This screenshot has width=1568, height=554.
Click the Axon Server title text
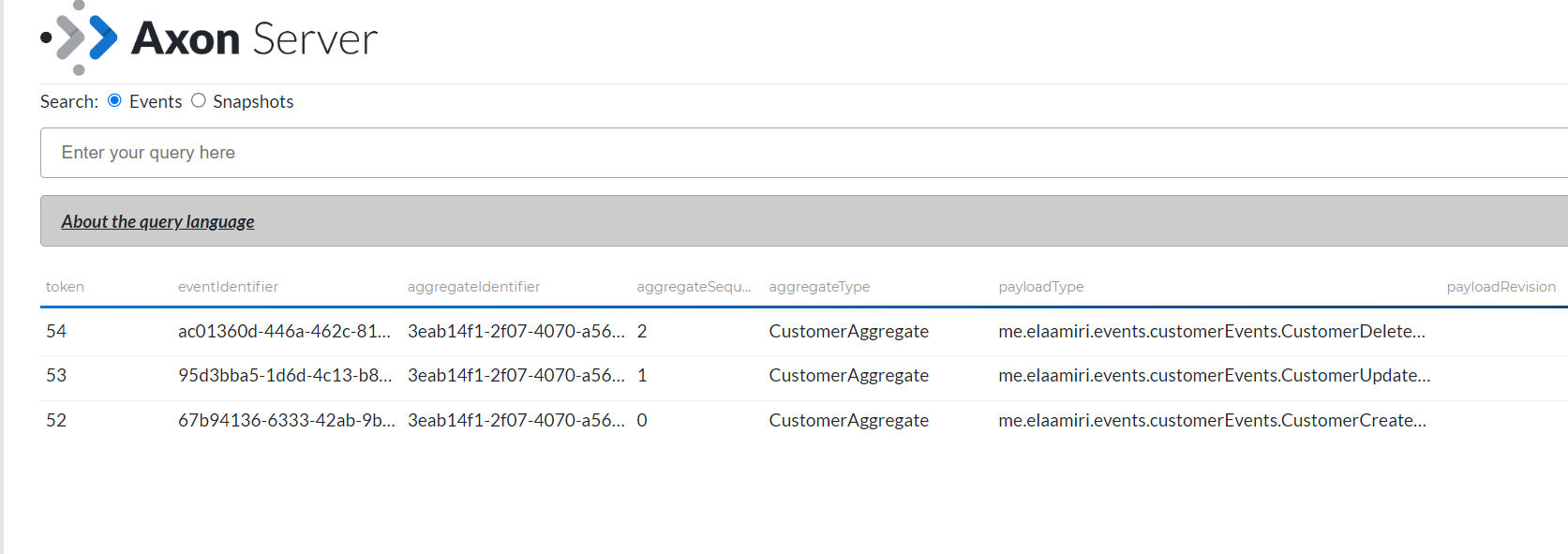click(x=255, y=38)
